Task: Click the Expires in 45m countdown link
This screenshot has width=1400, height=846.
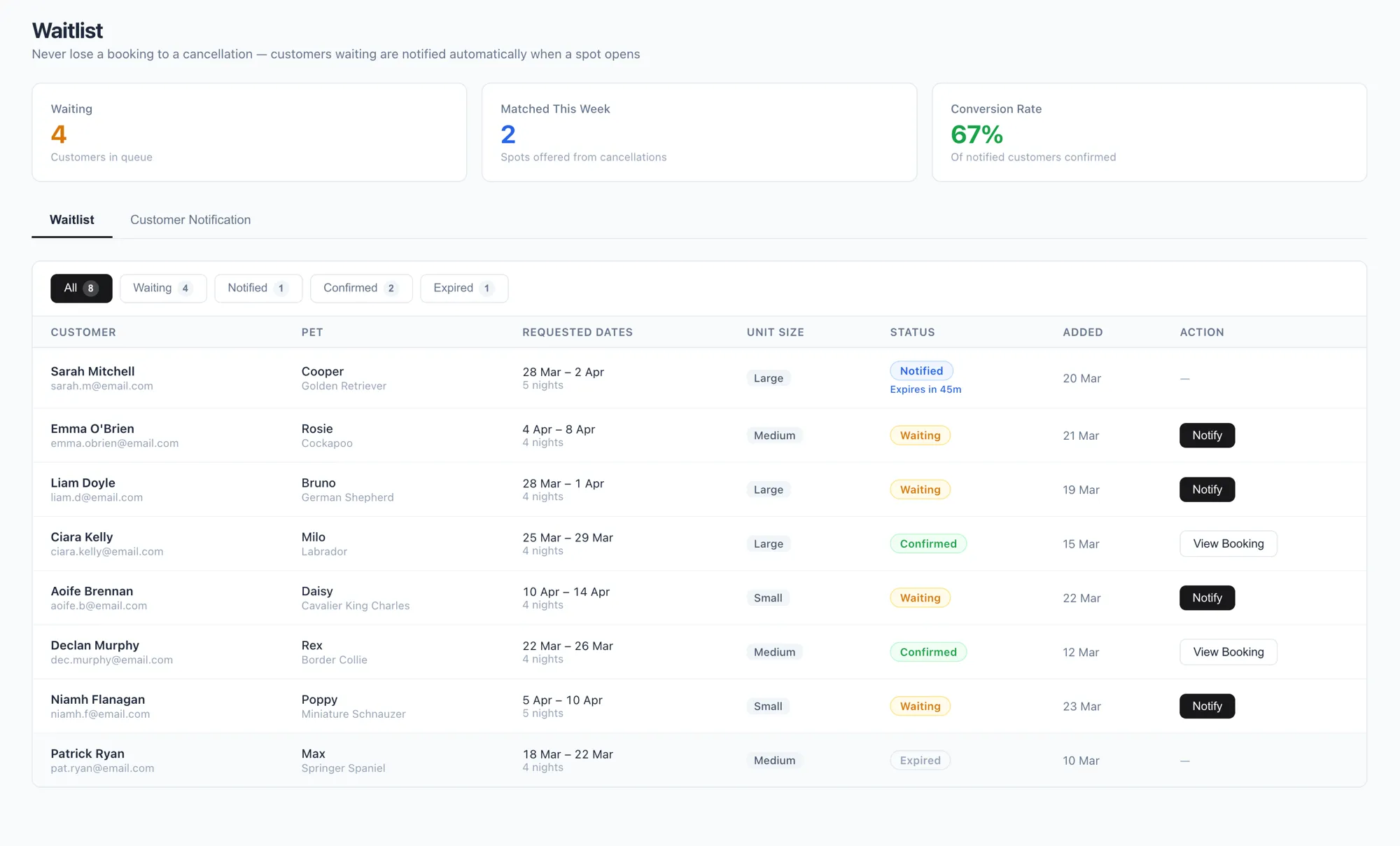Action: (925, 389)
